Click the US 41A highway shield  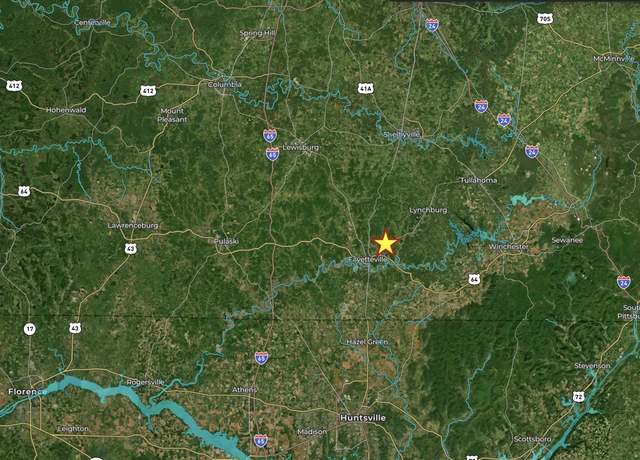(365, 88)
